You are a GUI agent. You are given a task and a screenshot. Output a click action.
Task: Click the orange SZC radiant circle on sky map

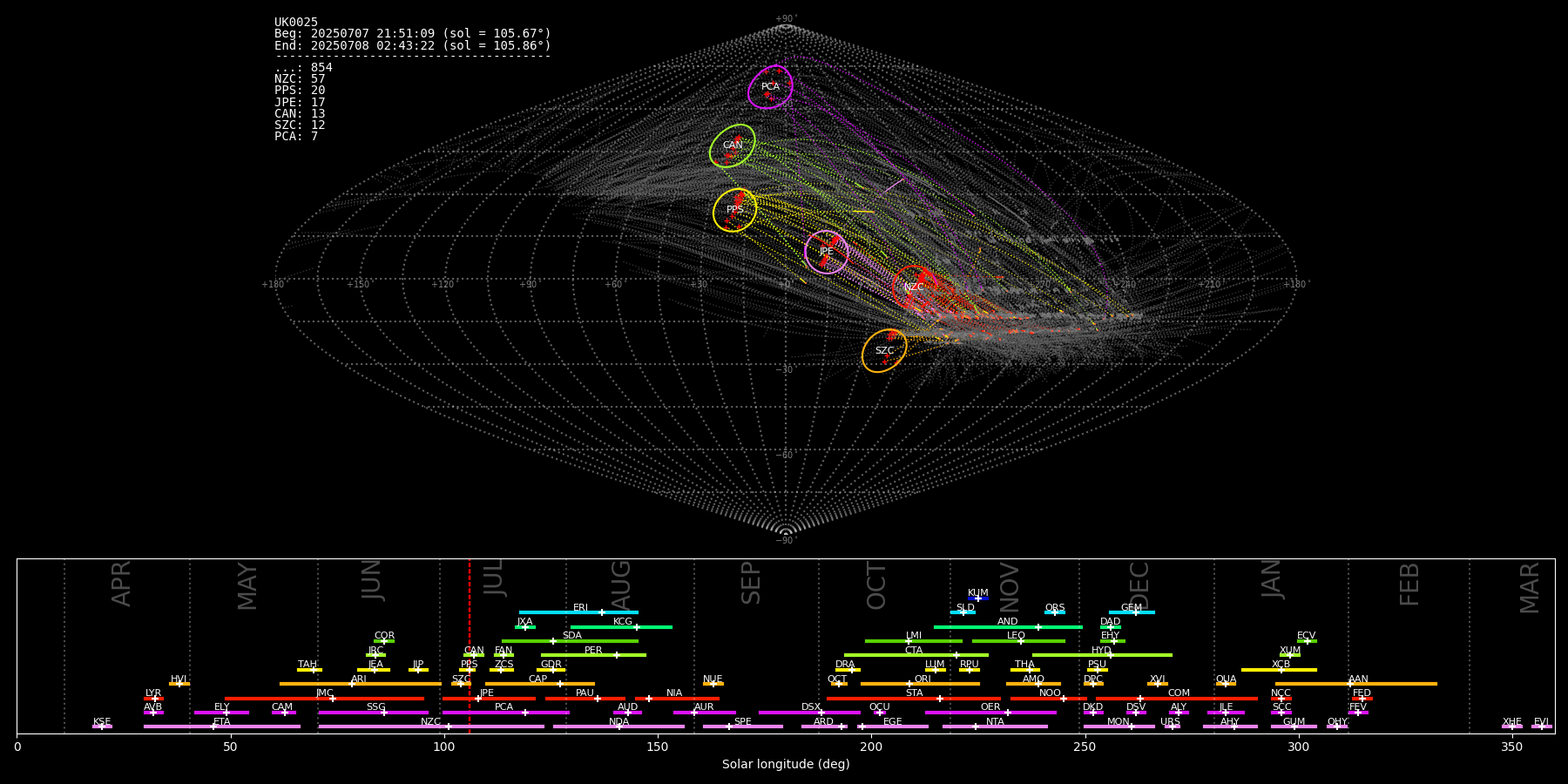(884, 351)
